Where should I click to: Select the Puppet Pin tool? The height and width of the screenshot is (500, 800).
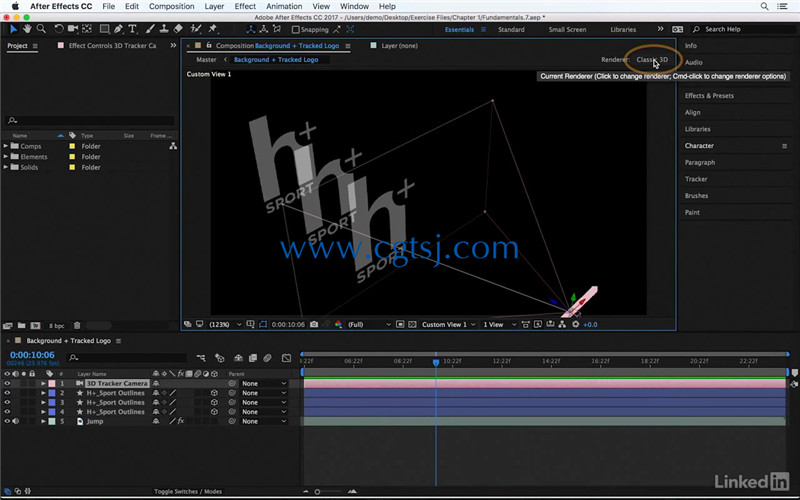click(x=213, y=29)
